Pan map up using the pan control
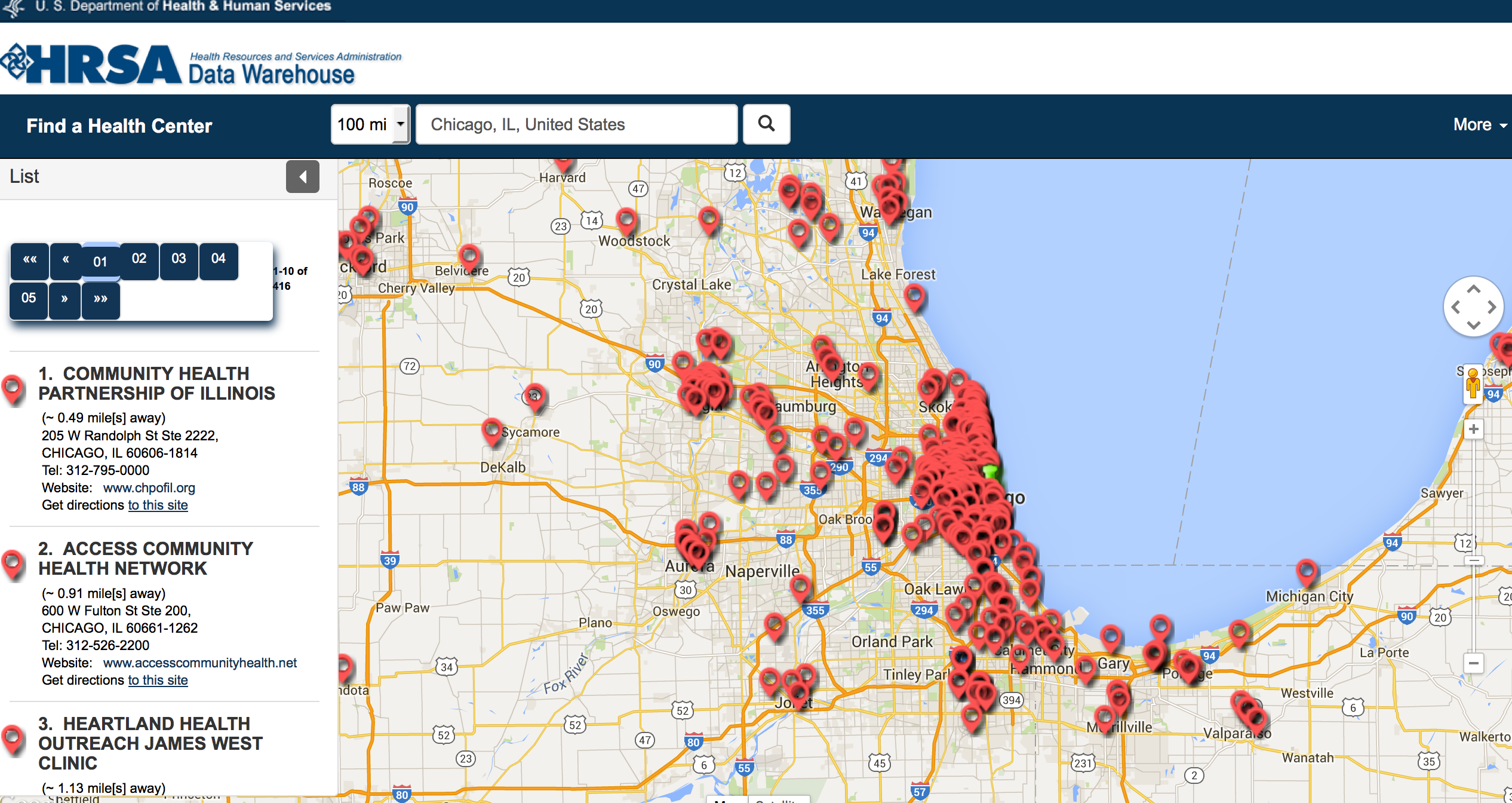Screen dimensions: 1512x803 click(1474, 289)
